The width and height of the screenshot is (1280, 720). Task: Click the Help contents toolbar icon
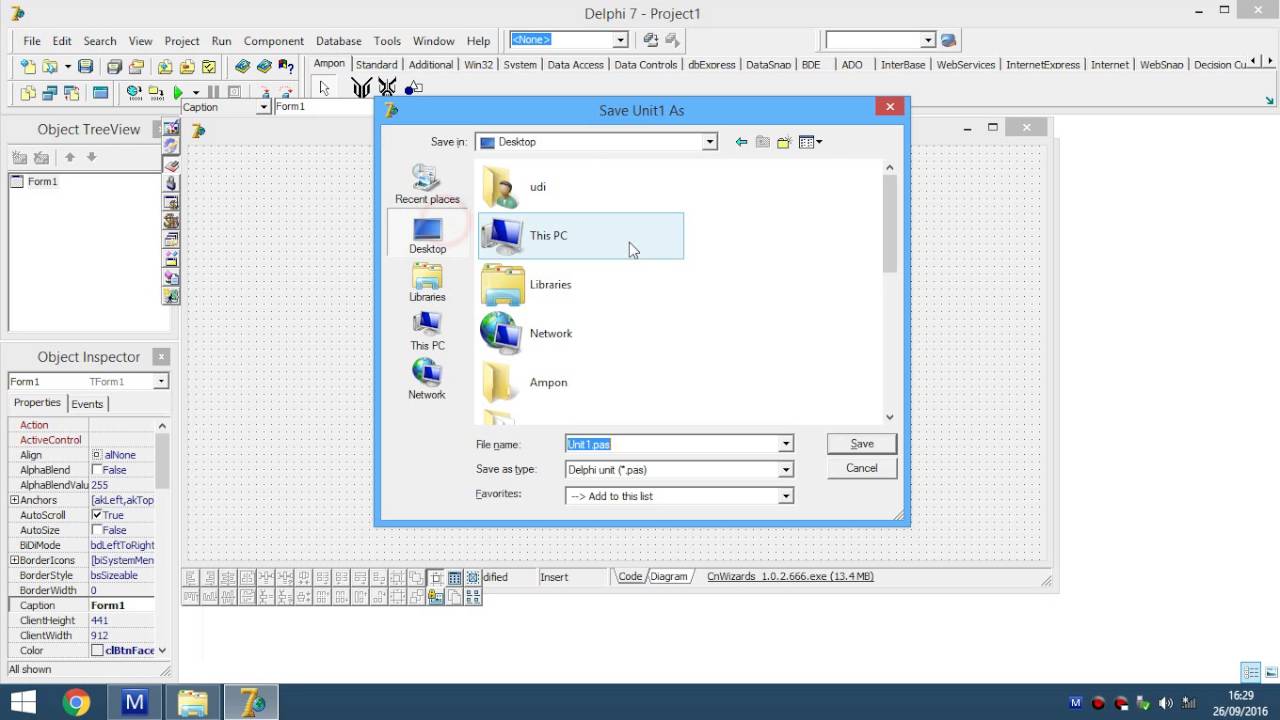[x=286, y=67]
